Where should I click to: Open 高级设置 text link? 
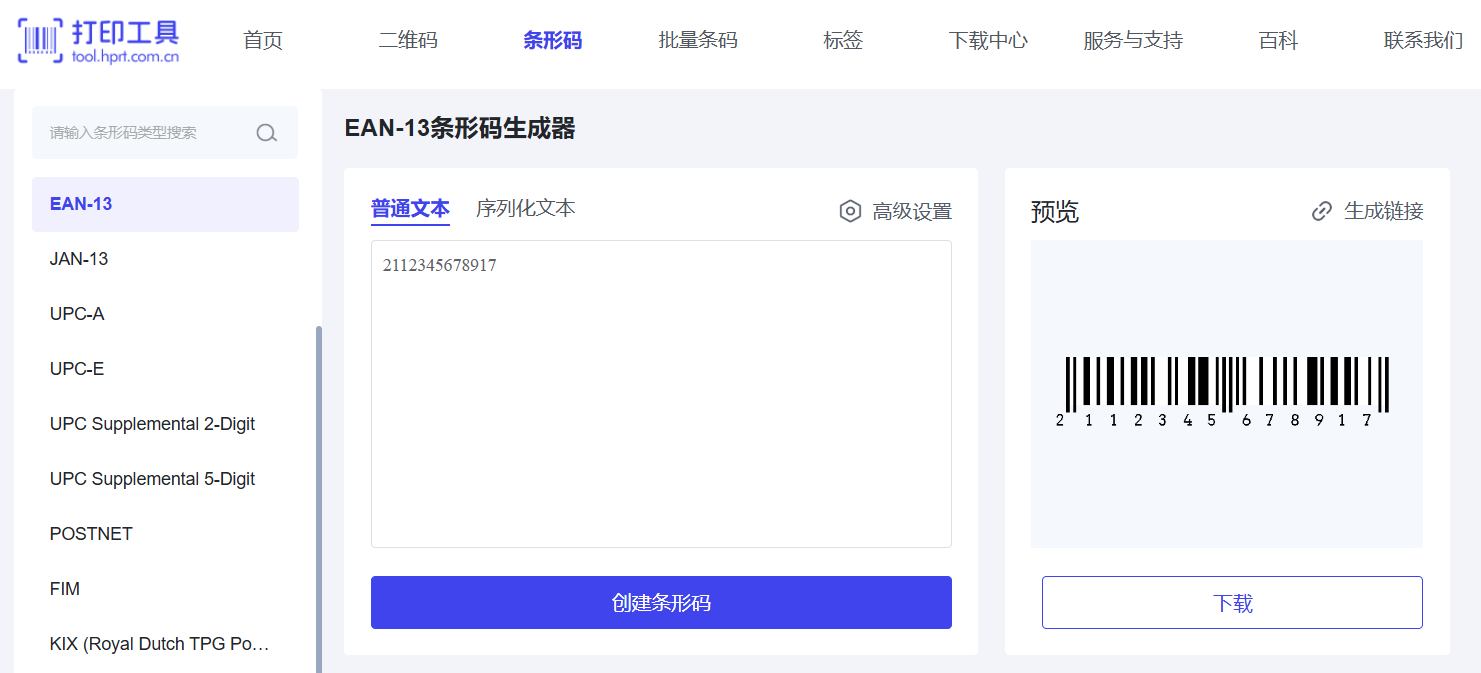pos(912,211)
